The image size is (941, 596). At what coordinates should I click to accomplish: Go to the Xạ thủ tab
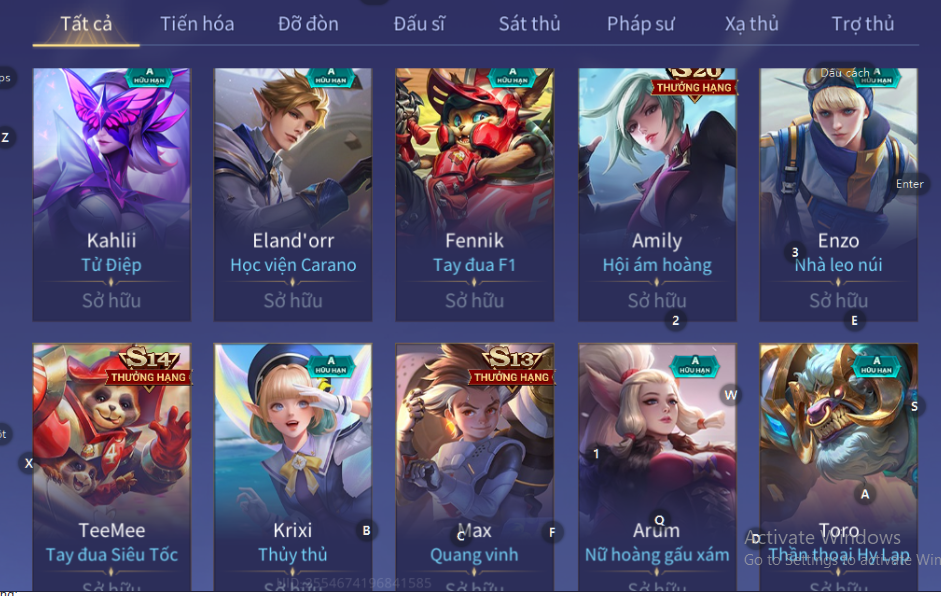[x=751, y=24]
